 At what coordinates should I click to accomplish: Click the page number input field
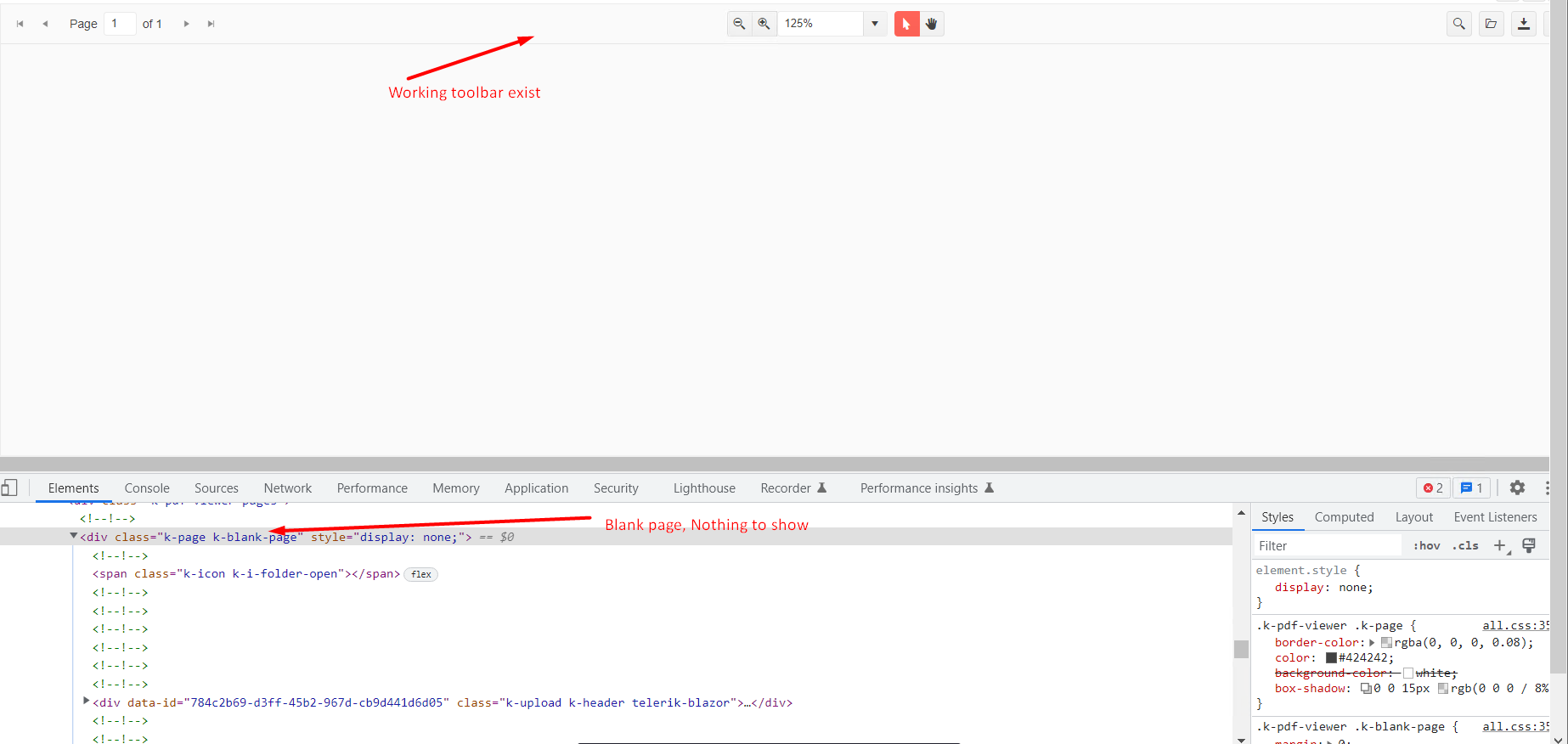click(120, 24)
